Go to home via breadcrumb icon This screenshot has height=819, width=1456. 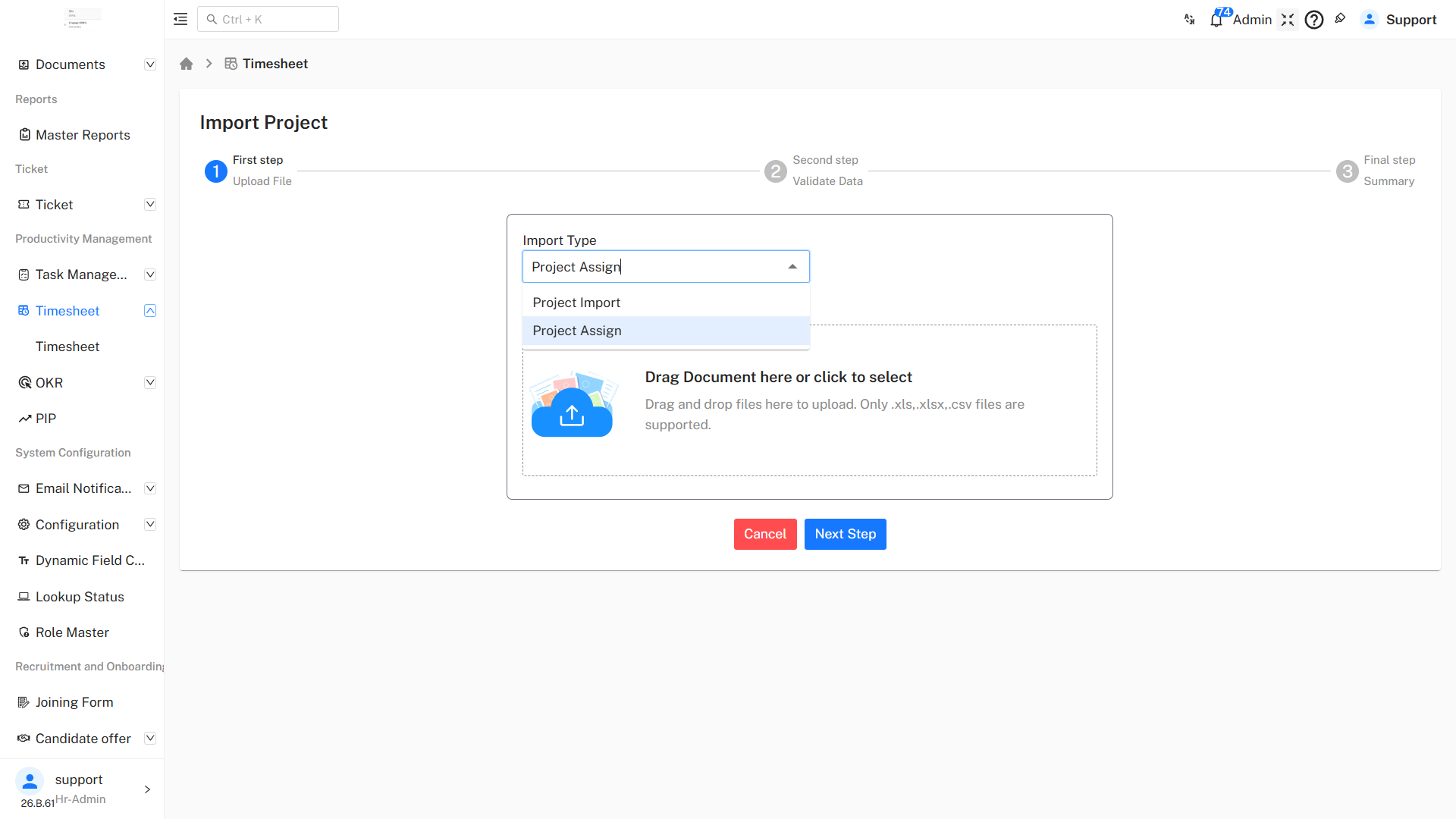tap(187, 64)
